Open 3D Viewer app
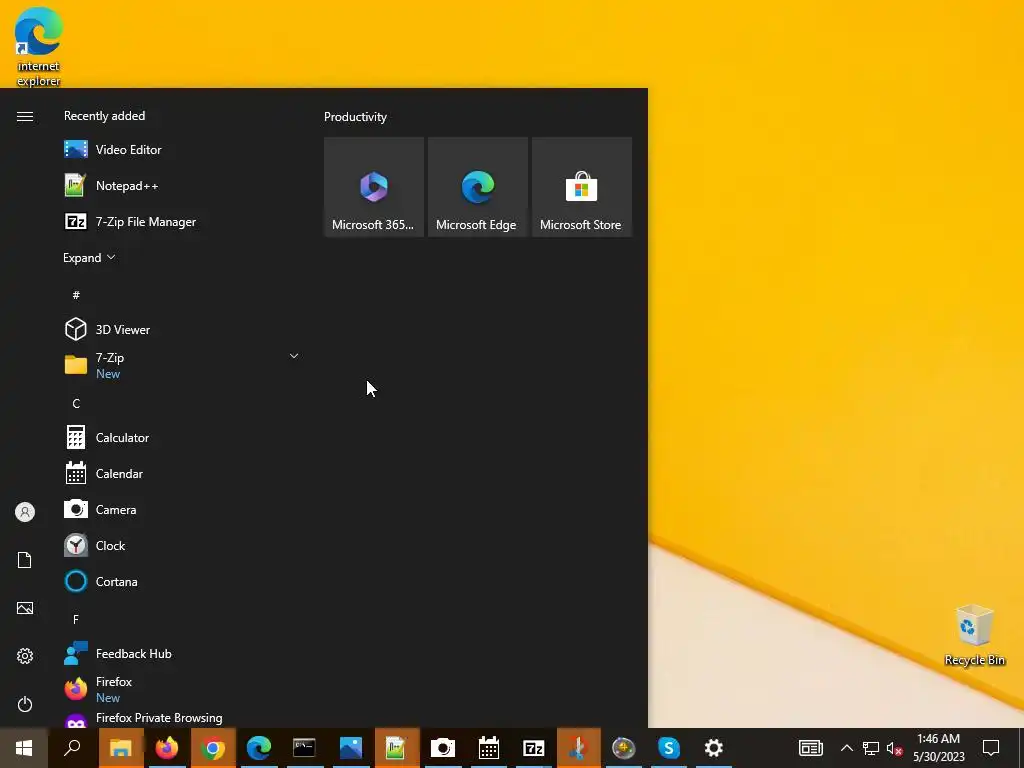 [x=181, y=329]
